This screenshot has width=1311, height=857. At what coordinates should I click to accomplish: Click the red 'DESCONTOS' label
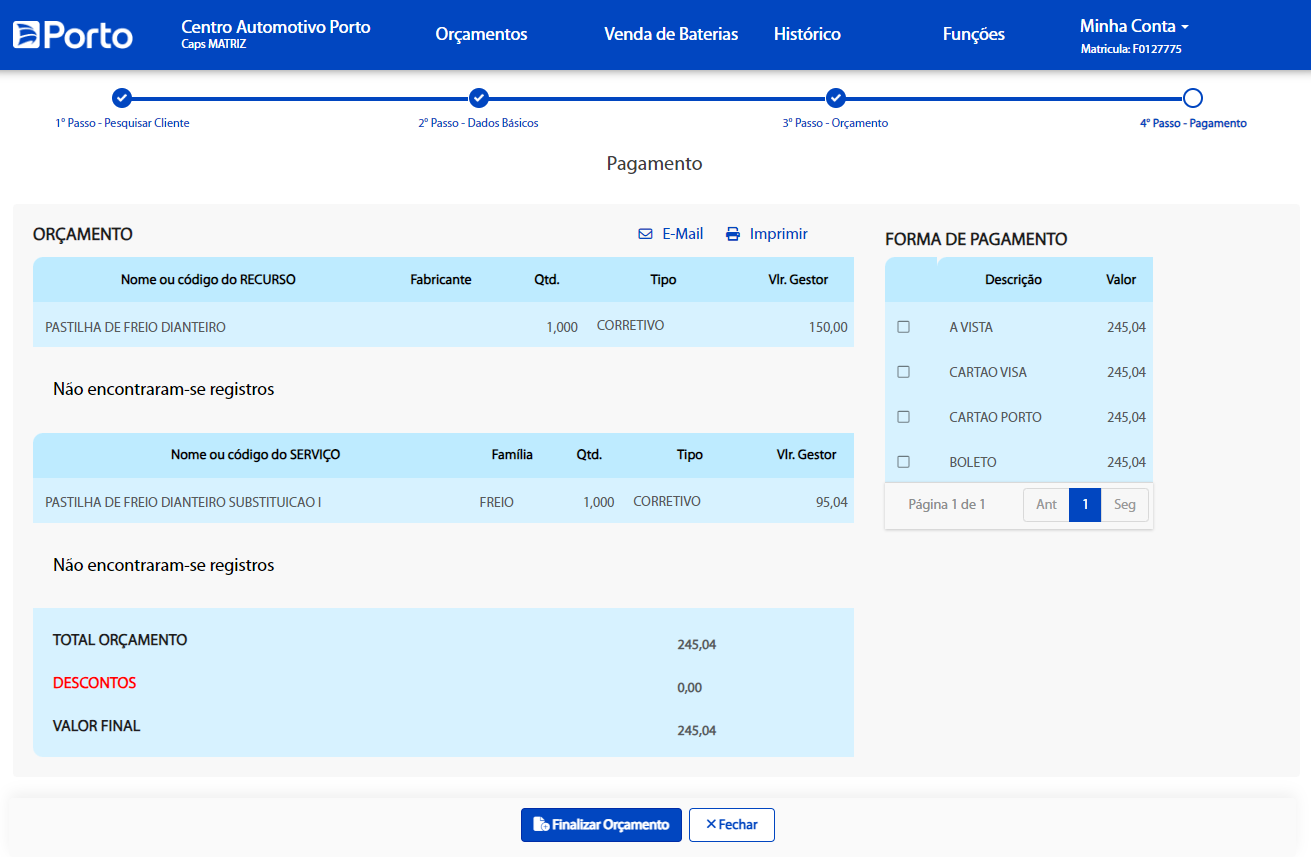click(94, 683)
